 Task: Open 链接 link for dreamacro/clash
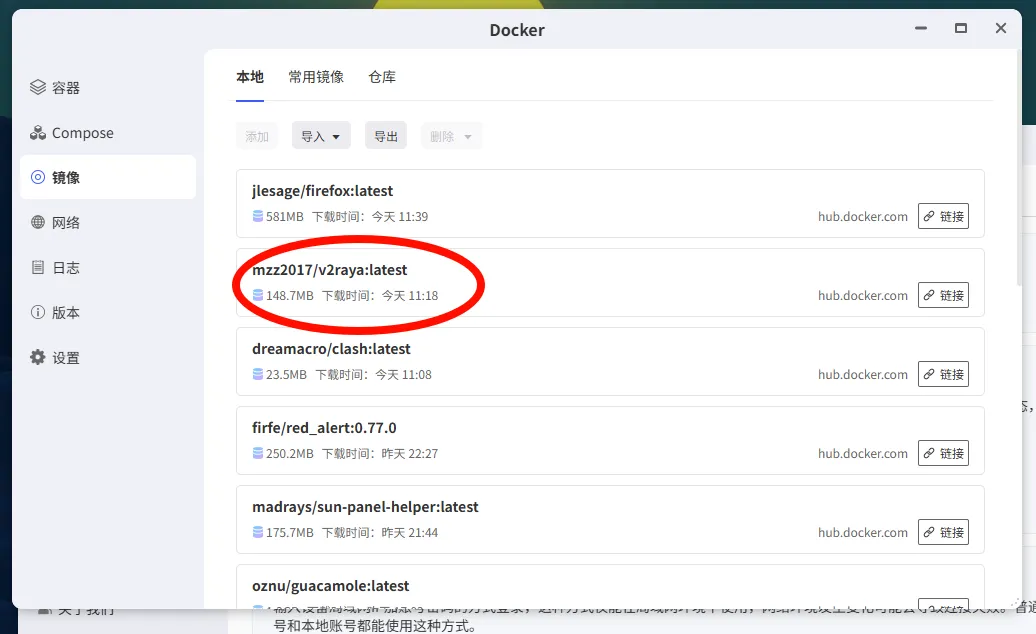click(943, 374)
